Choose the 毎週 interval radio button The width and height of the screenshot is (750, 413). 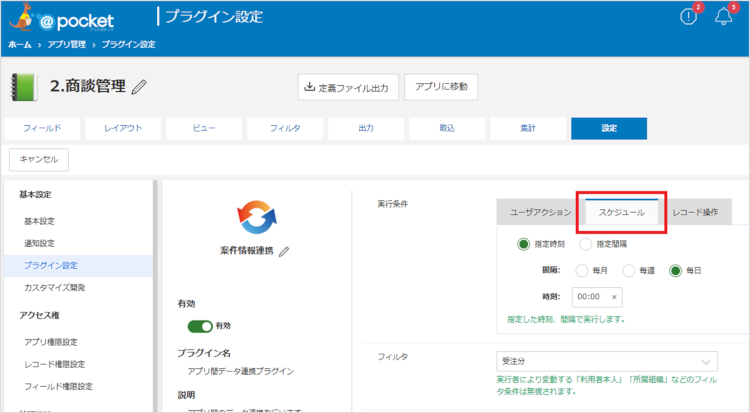pyautogui.click(x=628, y=270)
